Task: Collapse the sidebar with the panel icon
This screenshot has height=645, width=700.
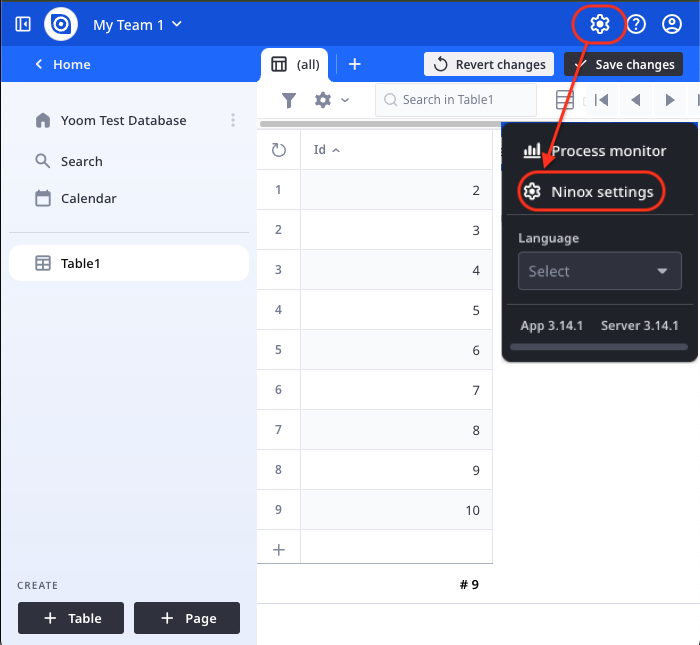Action: click(23, 24)
